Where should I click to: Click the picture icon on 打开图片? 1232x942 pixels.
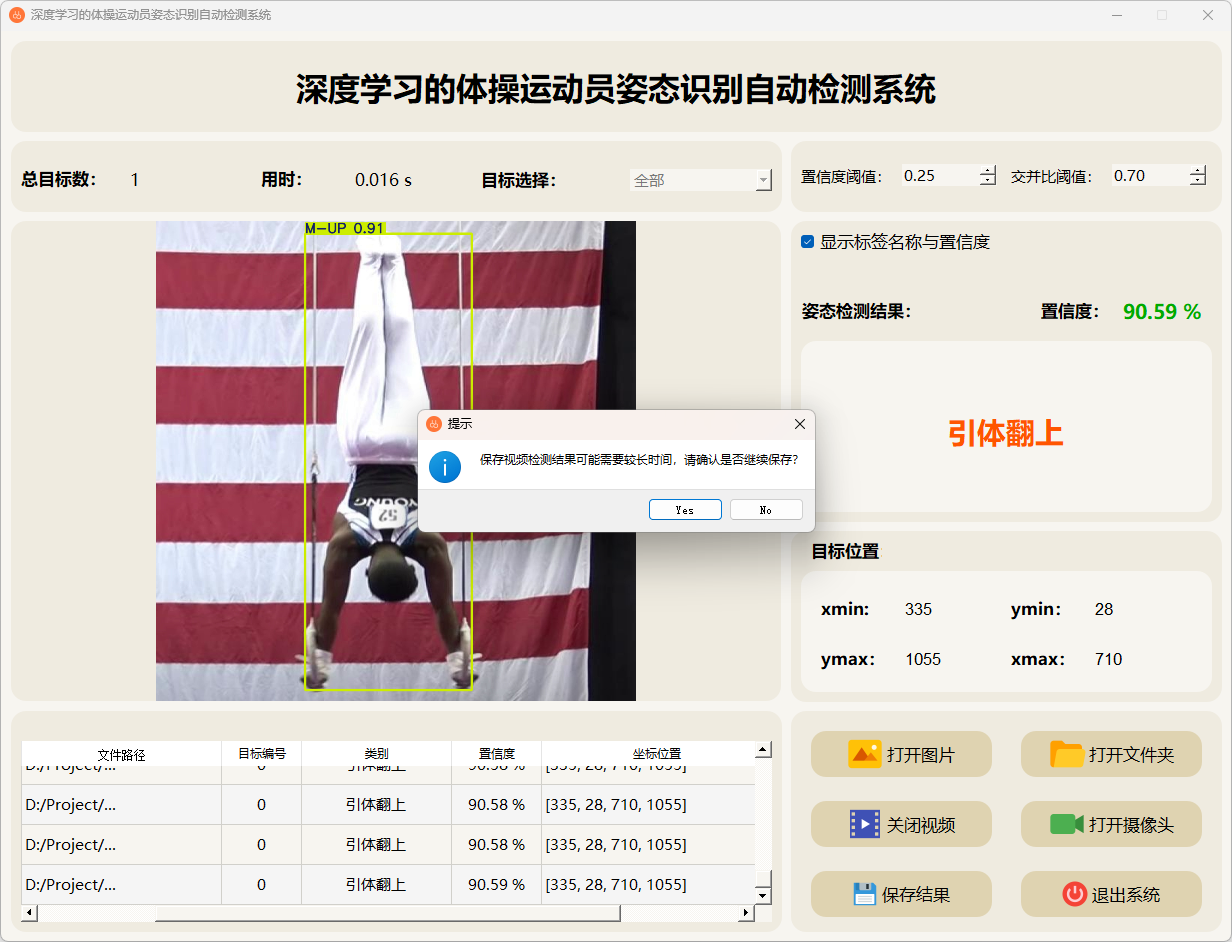tap(864, 754)
